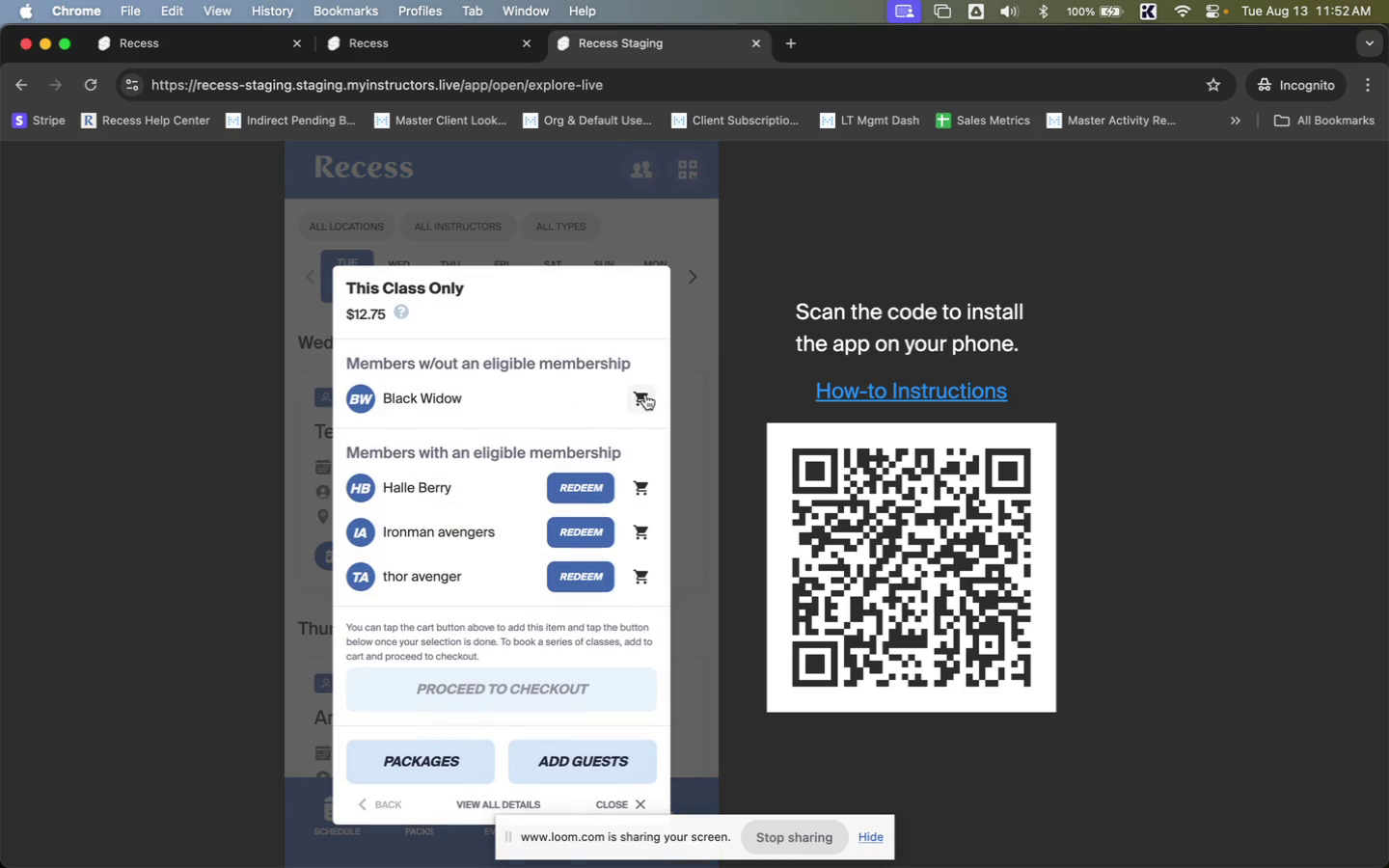The height and width of the screenshot is (868, 1389).
Task: Click the Incognito profile indicator
Action: tap(1296, 85)
